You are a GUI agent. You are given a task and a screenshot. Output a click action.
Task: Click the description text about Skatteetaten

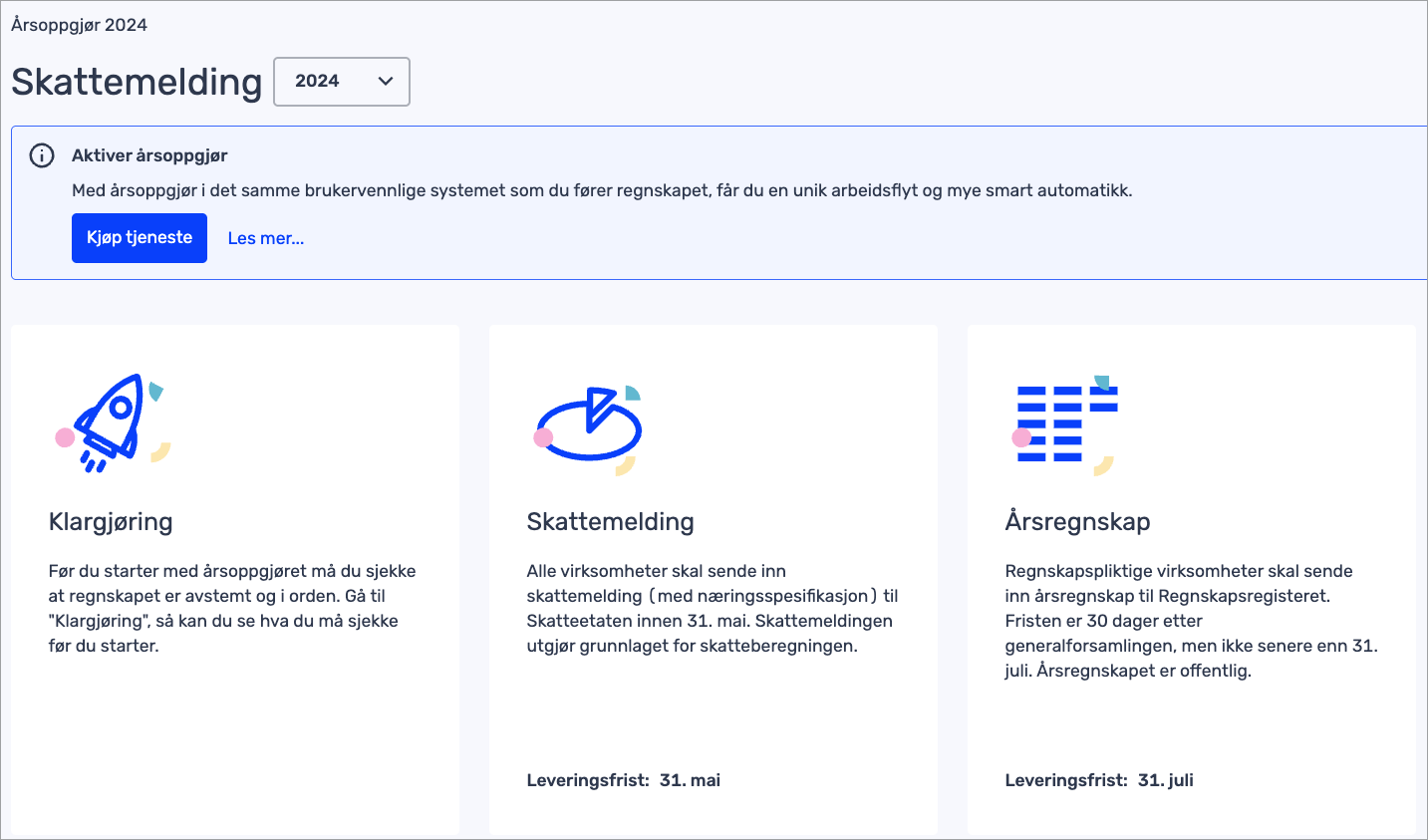click(x=712, y=608)
